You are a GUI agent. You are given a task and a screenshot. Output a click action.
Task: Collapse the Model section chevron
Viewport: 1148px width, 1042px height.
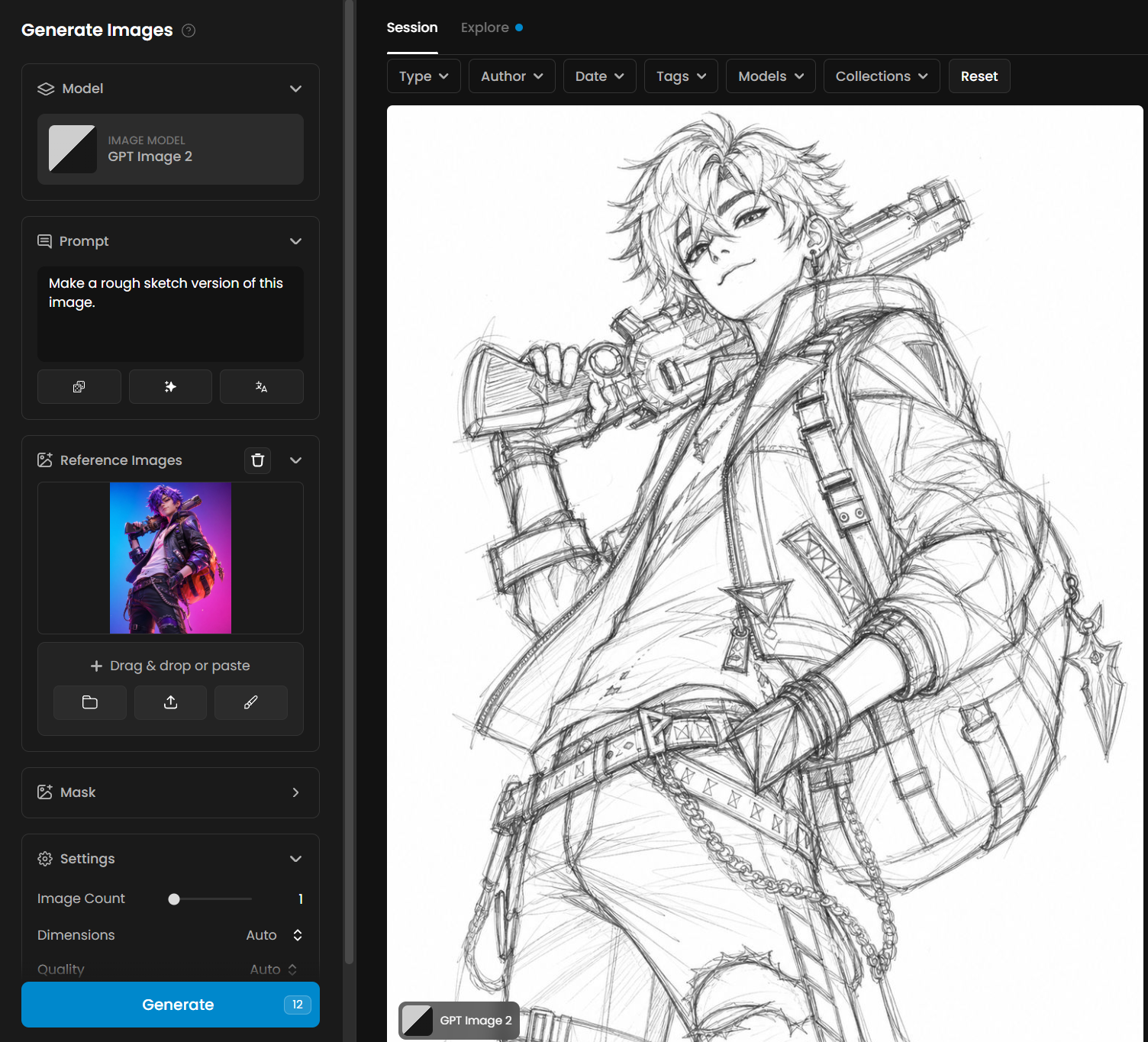click(x=295, y=89)
